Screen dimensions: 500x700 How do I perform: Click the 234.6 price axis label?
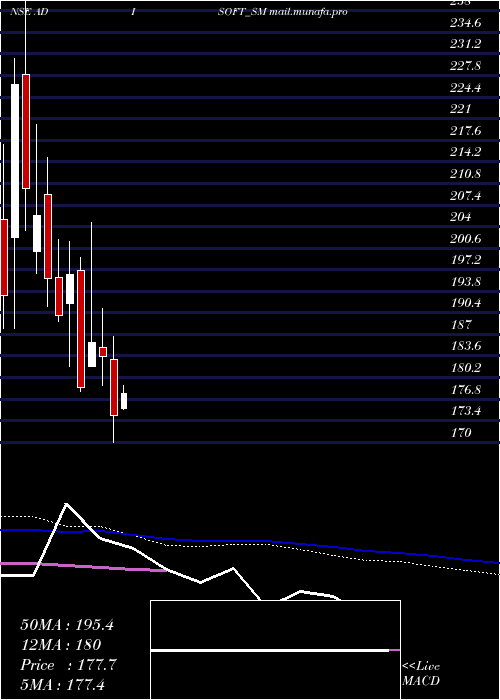[x=466, y=23]
